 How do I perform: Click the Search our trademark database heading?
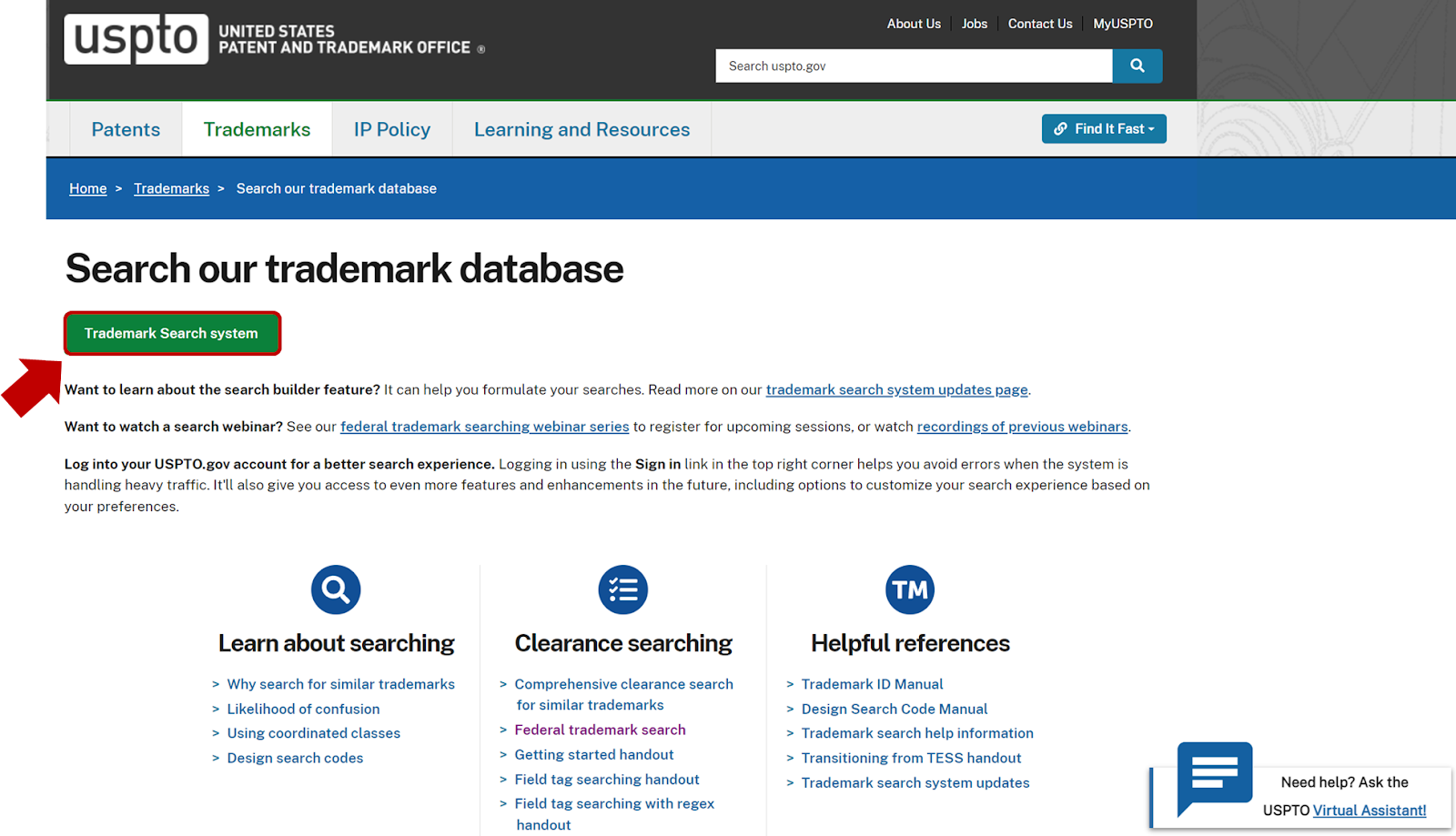point(344,269)
